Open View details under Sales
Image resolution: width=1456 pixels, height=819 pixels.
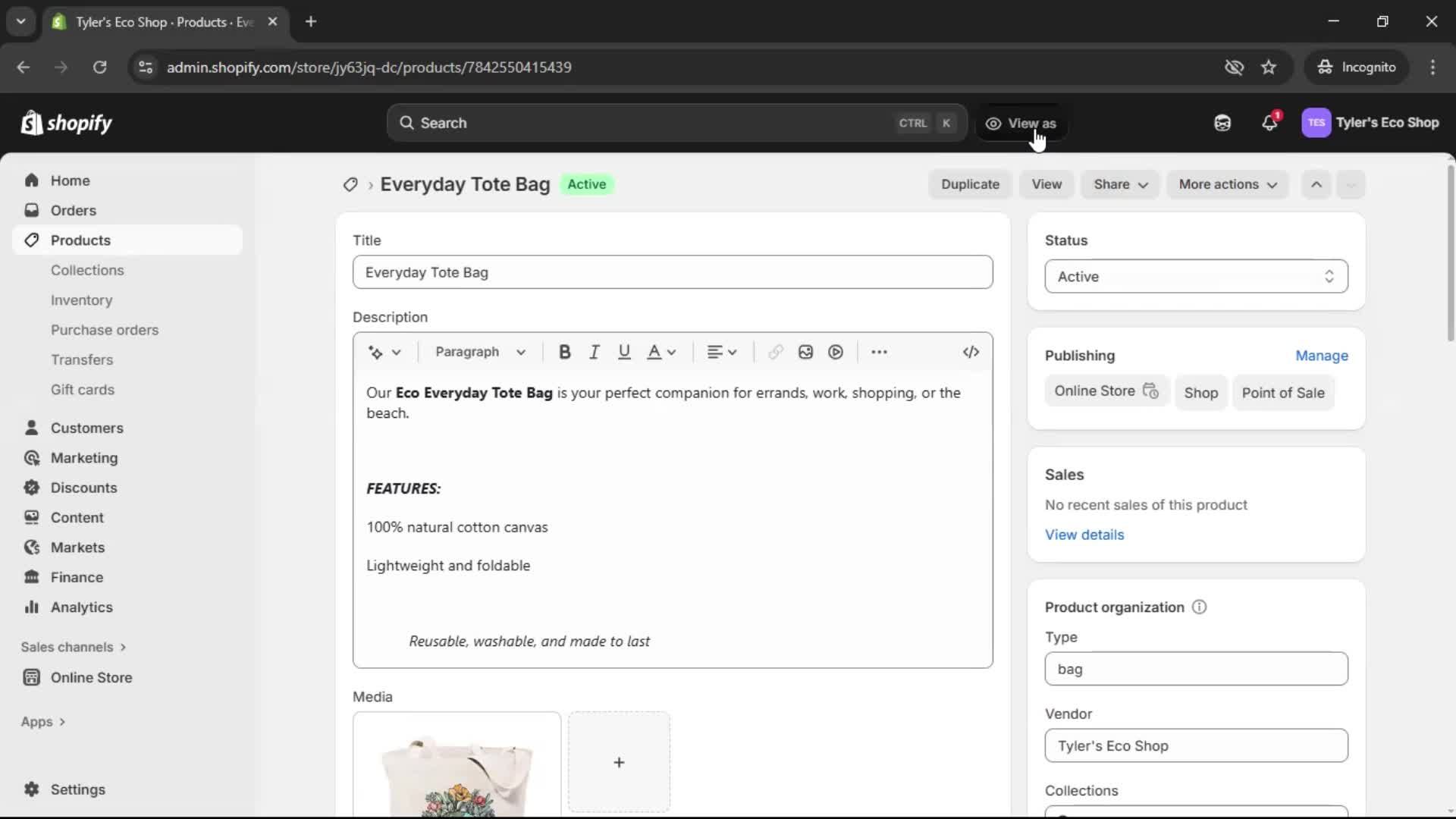pyautogui.click(x=1085, y=535)
